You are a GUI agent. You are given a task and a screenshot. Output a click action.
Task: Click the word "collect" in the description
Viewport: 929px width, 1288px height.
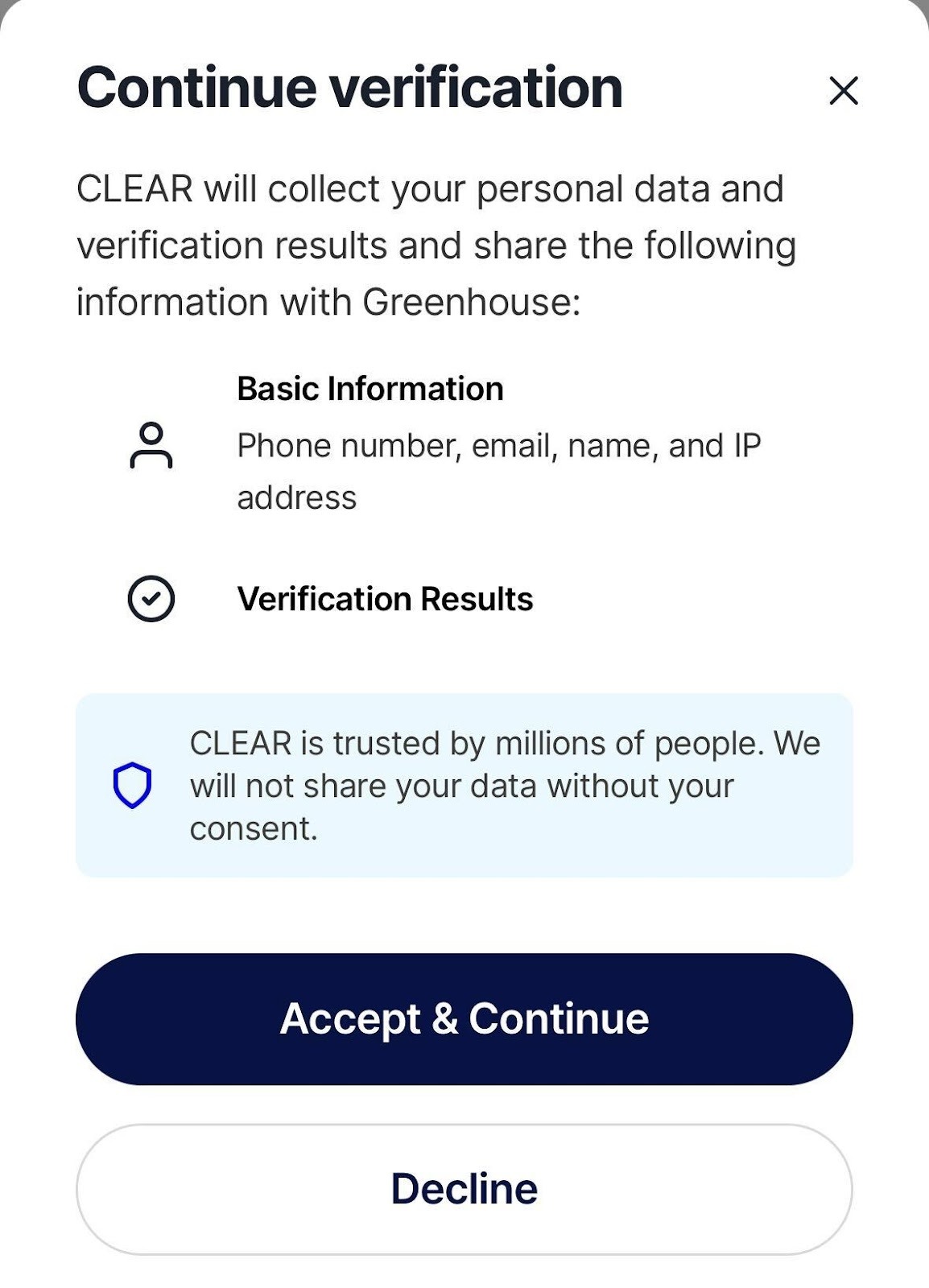(x=324, y=189)
